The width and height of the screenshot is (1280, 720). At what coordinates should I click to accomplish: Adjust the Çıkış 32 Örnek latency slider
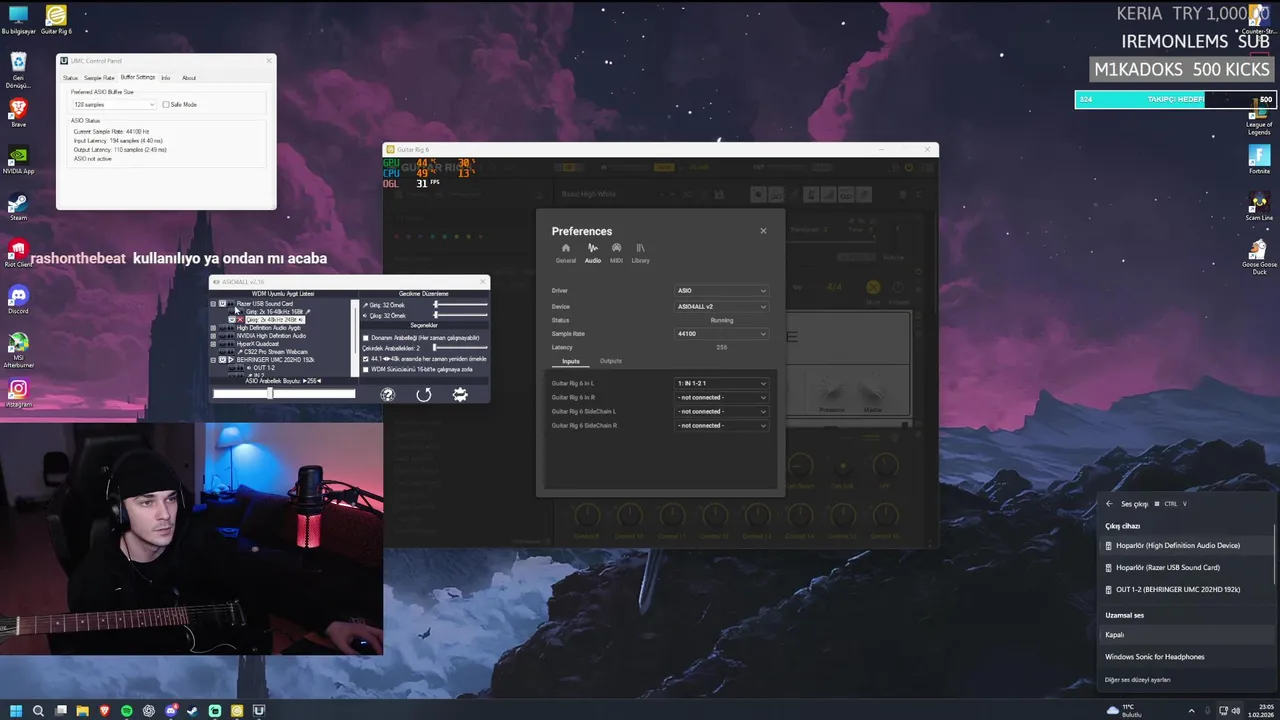point(460,315)
